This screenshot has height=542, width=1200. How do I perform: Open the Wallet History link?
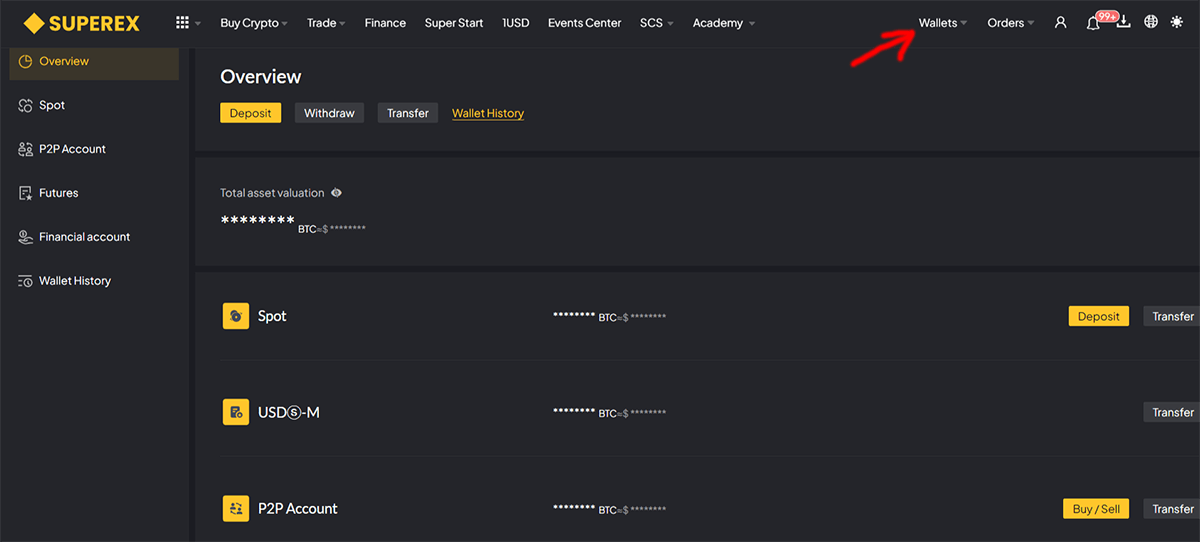488,113
